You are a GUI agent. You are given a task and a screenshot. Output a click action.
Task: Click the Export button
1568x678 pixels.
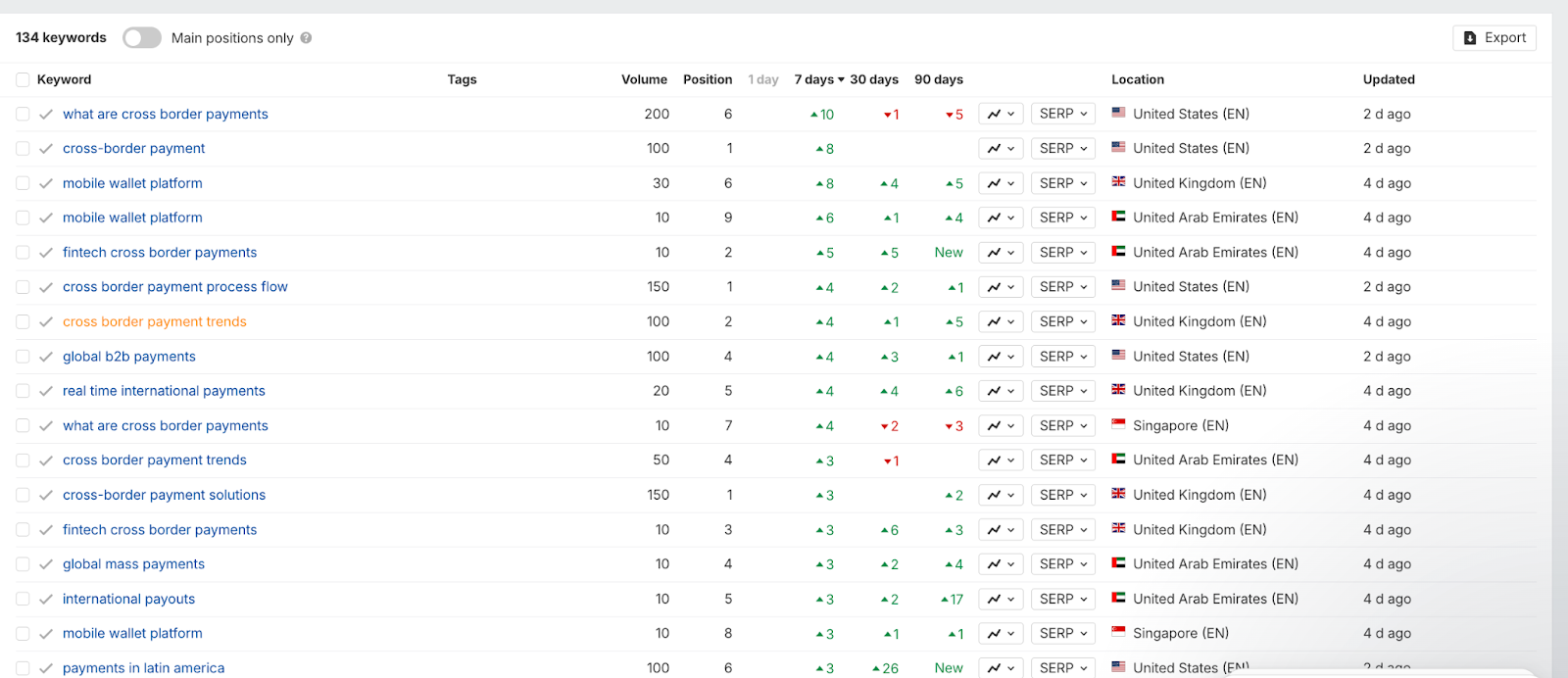click(1494, 37)
